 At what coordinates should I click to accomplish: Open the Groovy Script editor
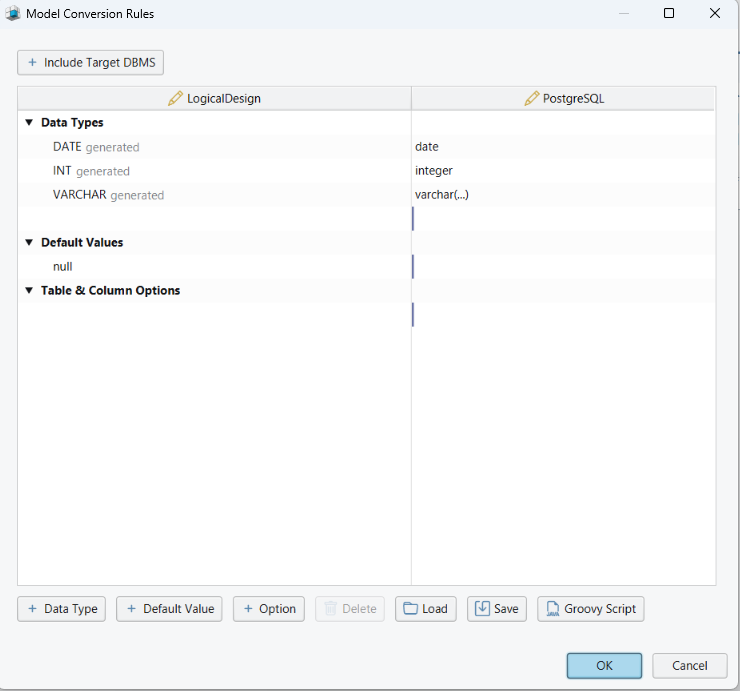pos(590,609)
